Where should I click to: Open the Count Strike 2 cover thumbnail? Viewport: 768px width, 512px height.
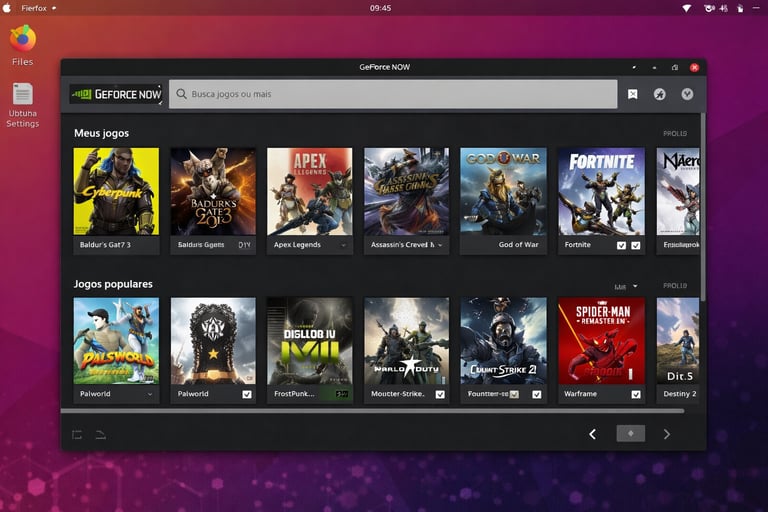[503, 341]
